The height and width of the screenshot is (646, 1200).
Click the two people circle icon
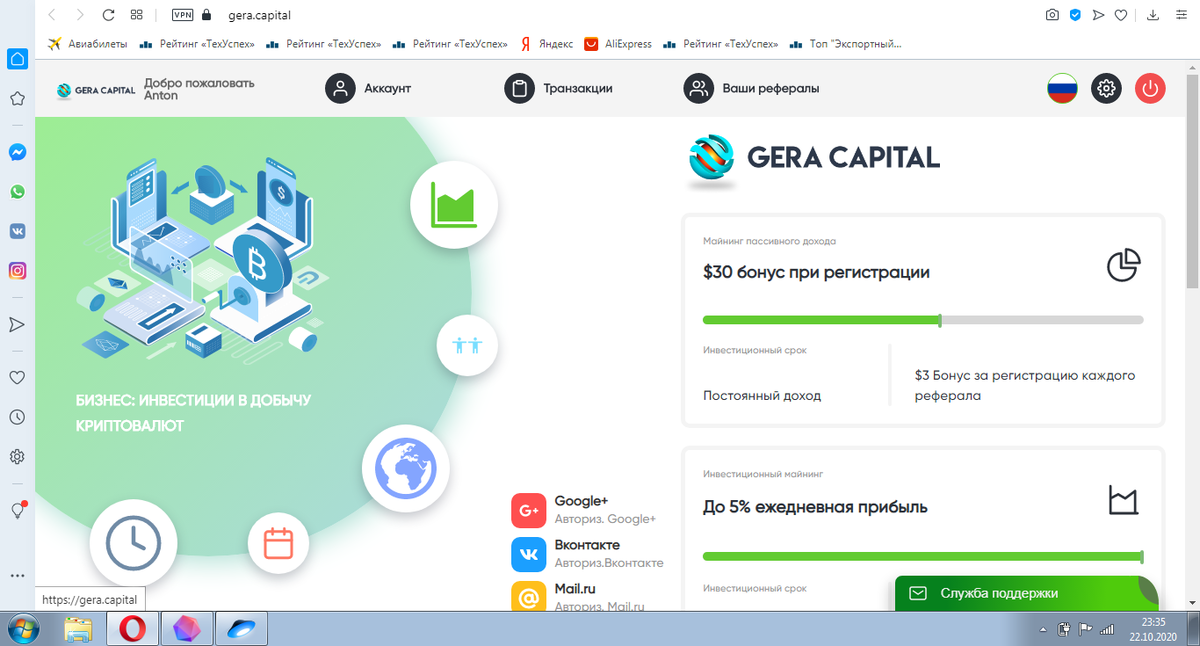[x=467, y=345]
